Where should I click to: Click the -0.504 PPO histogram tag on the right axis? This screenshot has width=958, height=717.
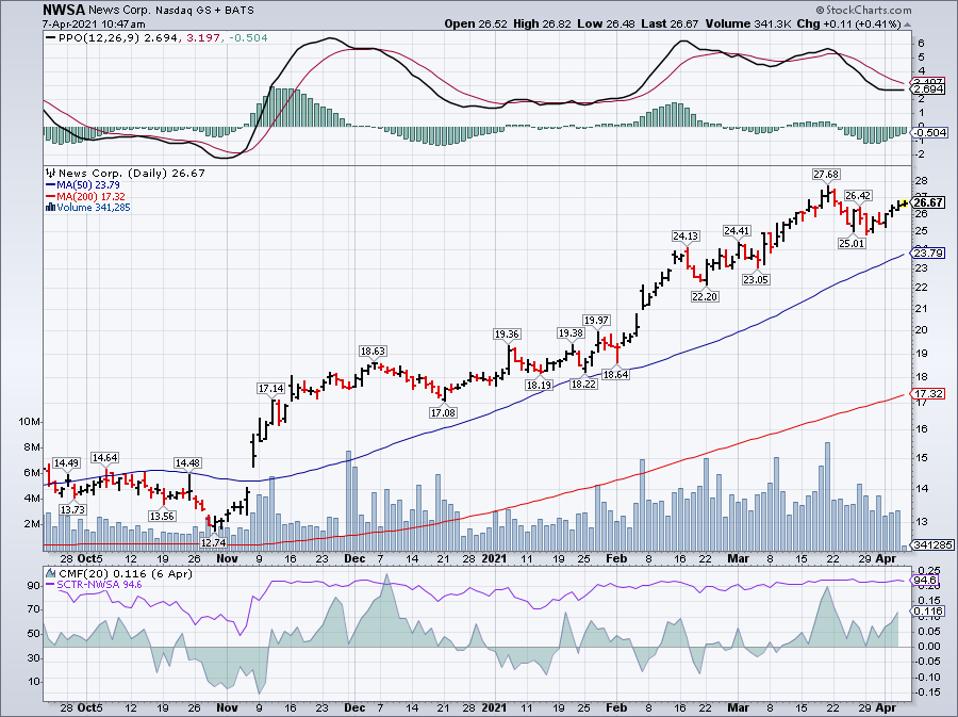(x=930, y=133)
